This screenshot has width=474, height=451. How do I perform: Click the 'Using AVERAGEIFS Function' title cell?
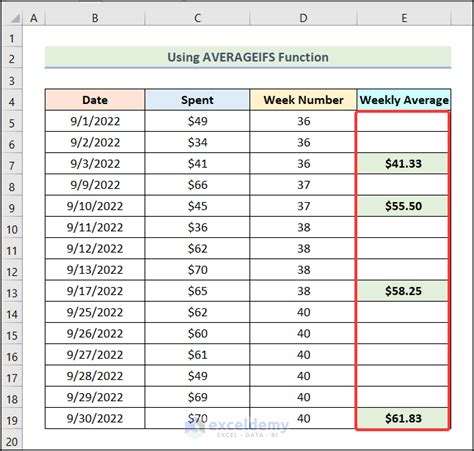click(248, 57)
